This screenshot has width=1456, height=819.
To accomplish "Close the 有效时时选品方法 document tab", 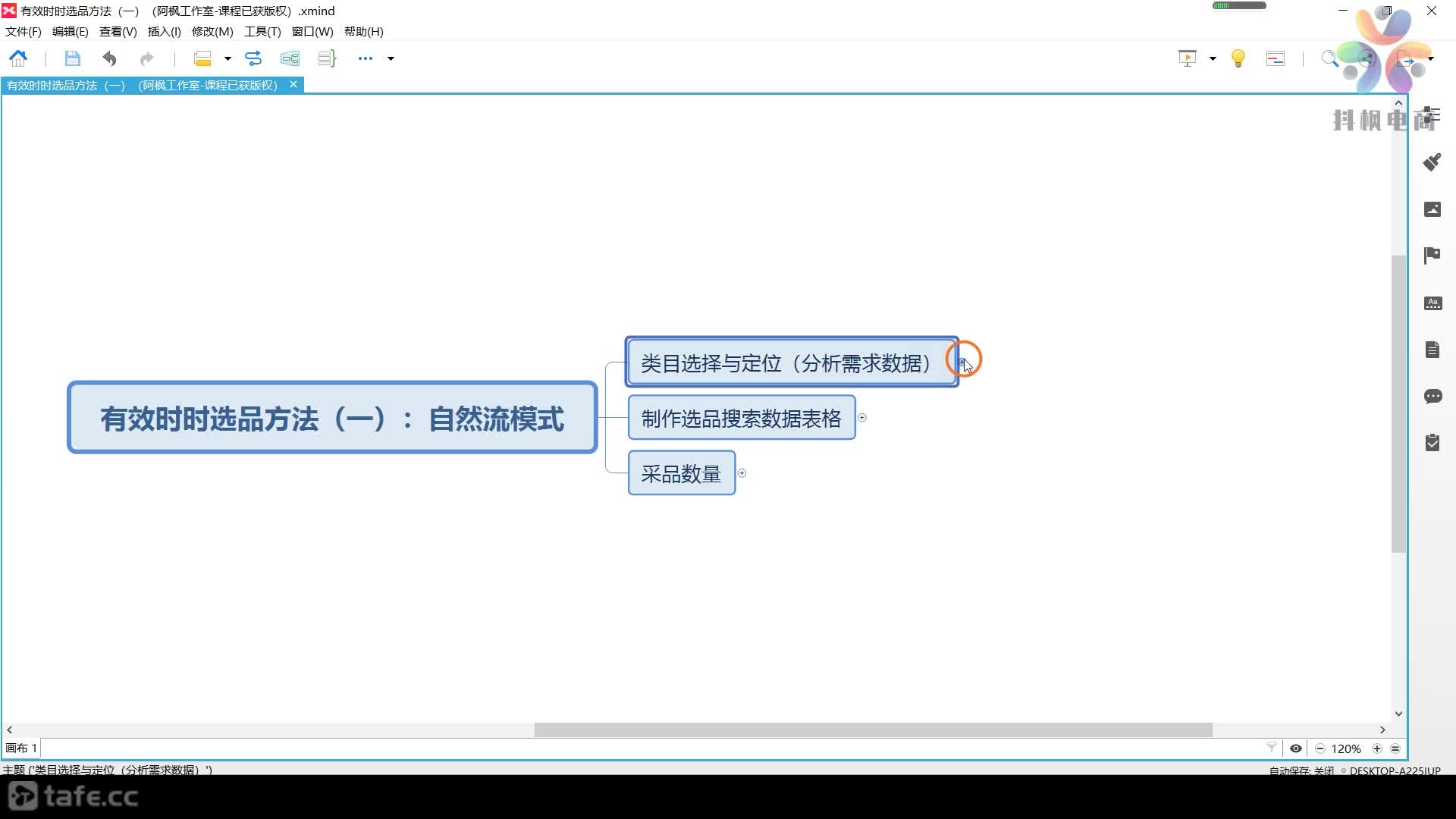I will click(x=293, y=85).
